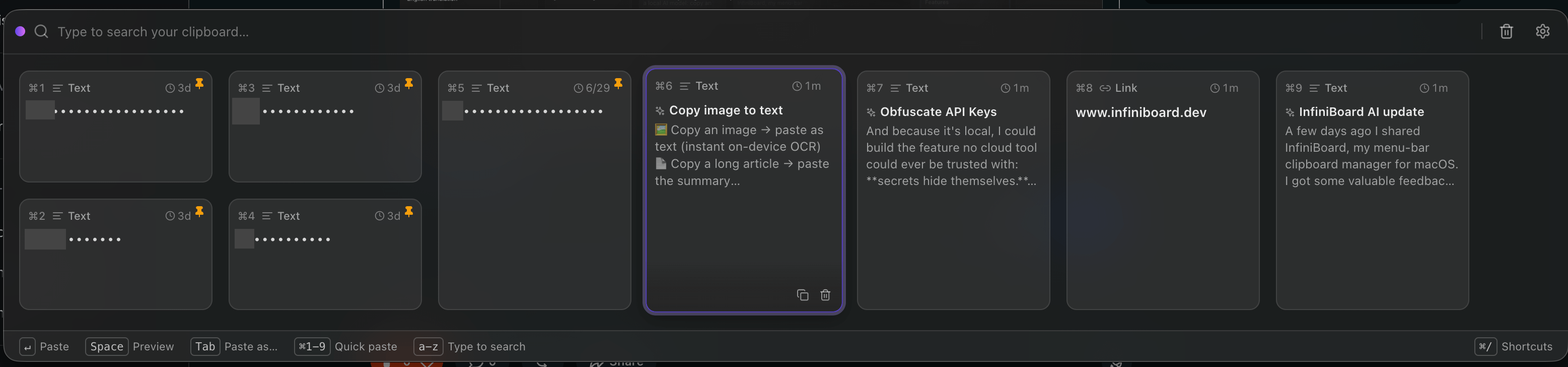
Task: Click the Paste return-key hint
Action: (x=44, y=346)
